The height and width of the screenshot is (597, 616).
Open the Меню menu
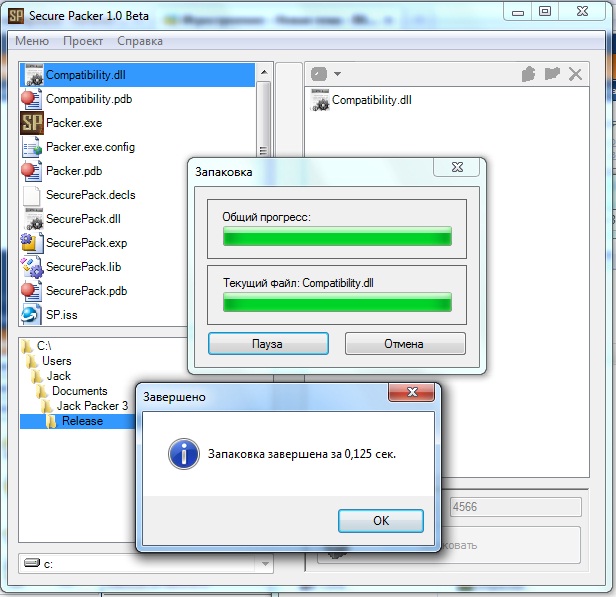pos(32,41)
